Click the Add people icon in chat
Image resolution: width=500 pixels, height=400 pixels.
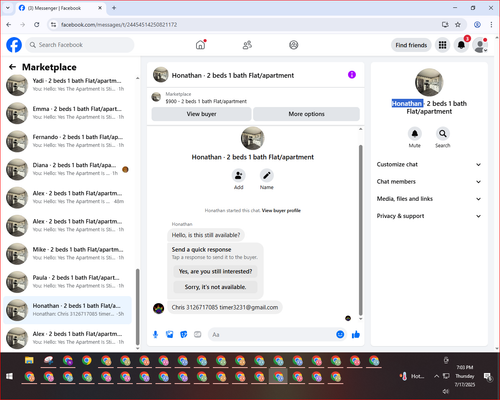[239, 175]
